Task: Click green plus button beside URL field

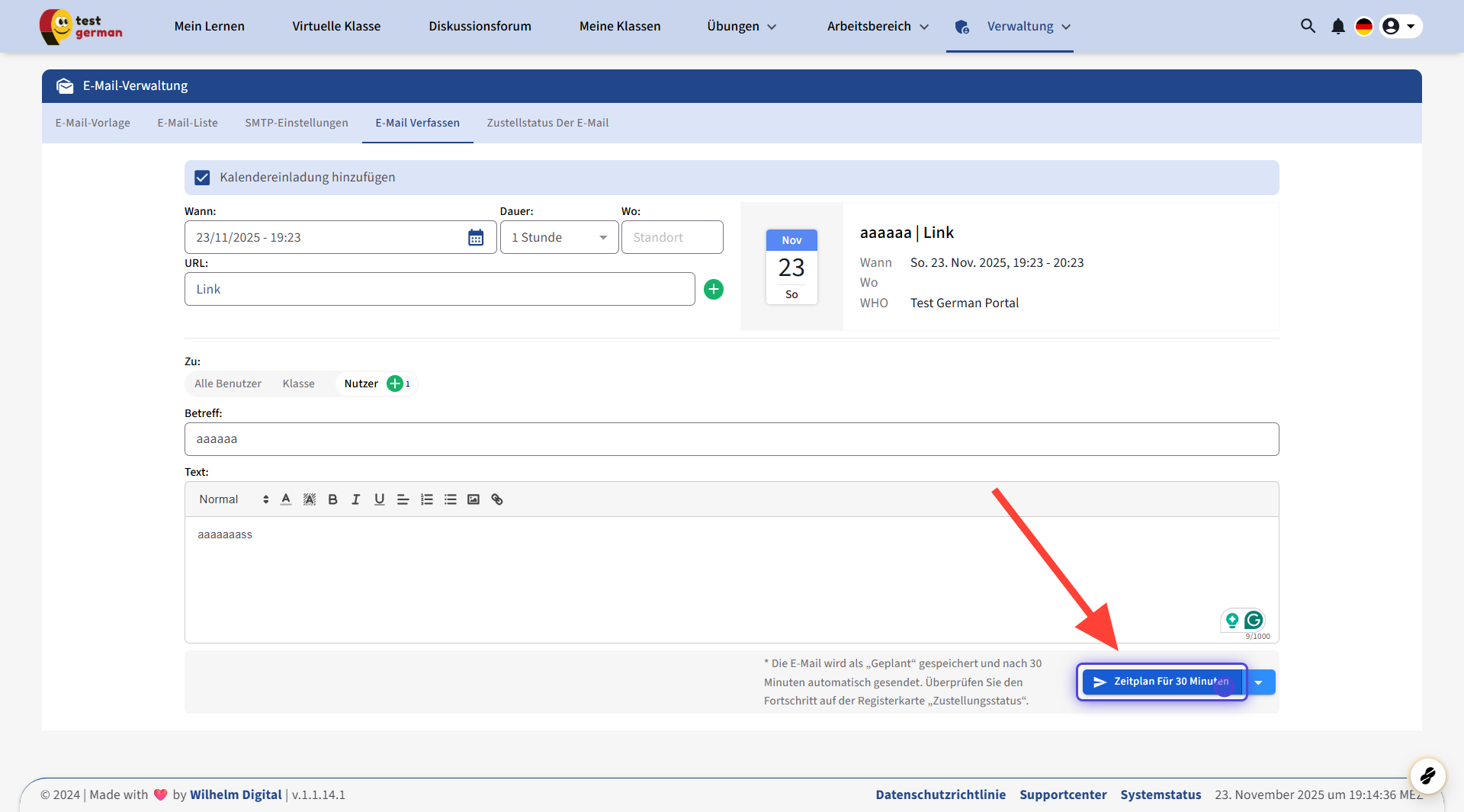Action: [x=714, y=290]
